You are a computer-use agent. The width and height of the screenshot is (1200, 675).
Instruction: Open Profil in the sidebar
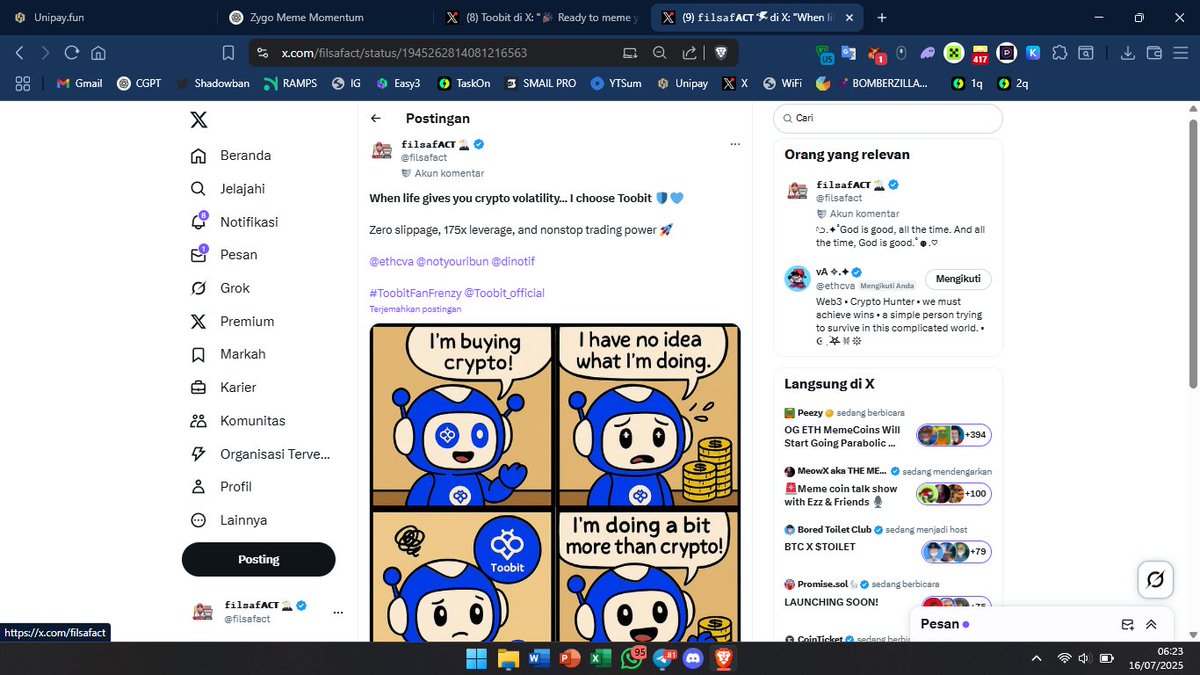(x=222, y=487)
